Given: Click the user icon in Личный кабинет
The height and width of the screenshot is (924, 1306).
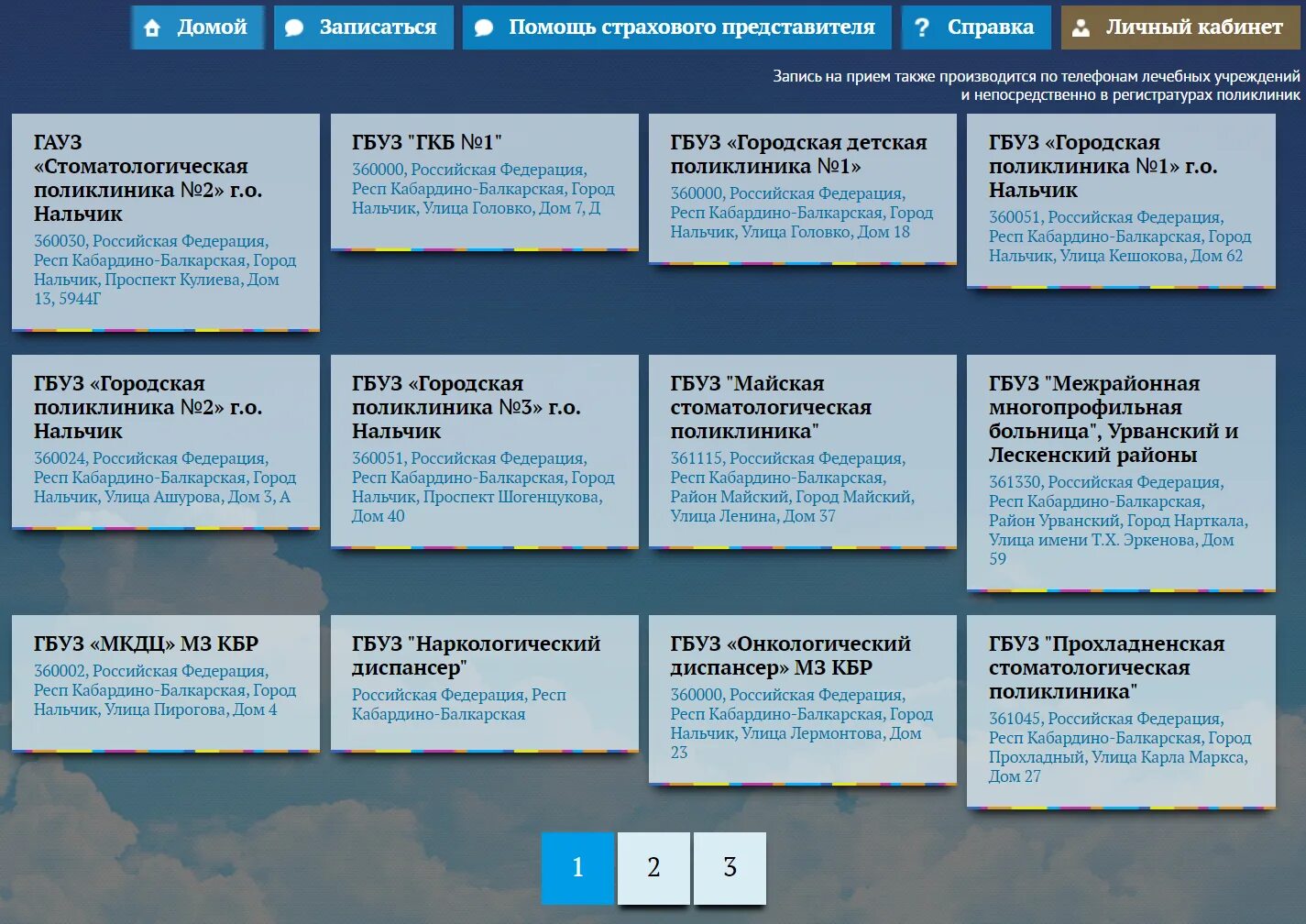Looking at the screenshot, I should [1081, 28].
